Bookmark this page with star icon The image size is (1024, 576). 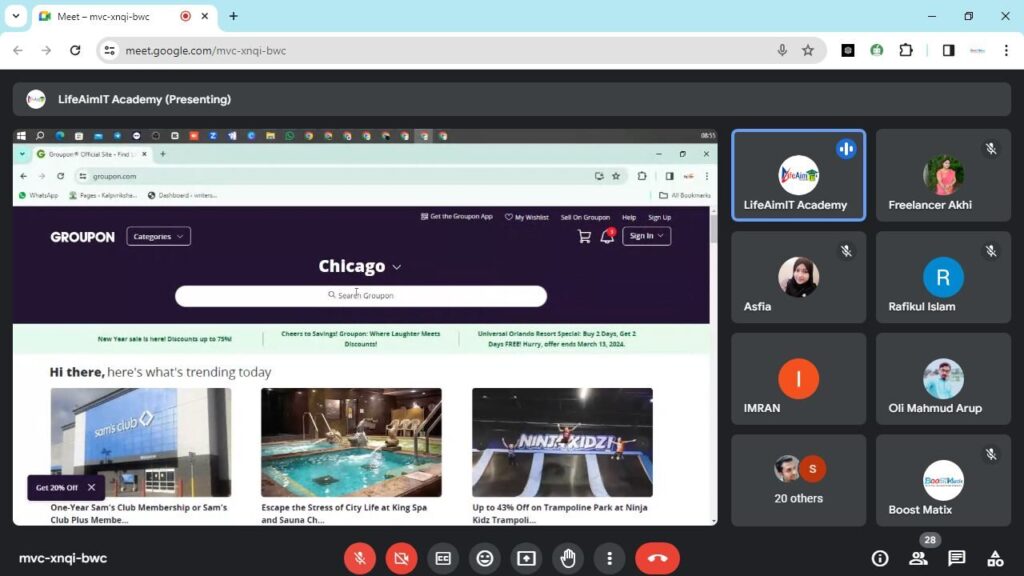pos(808,50)
